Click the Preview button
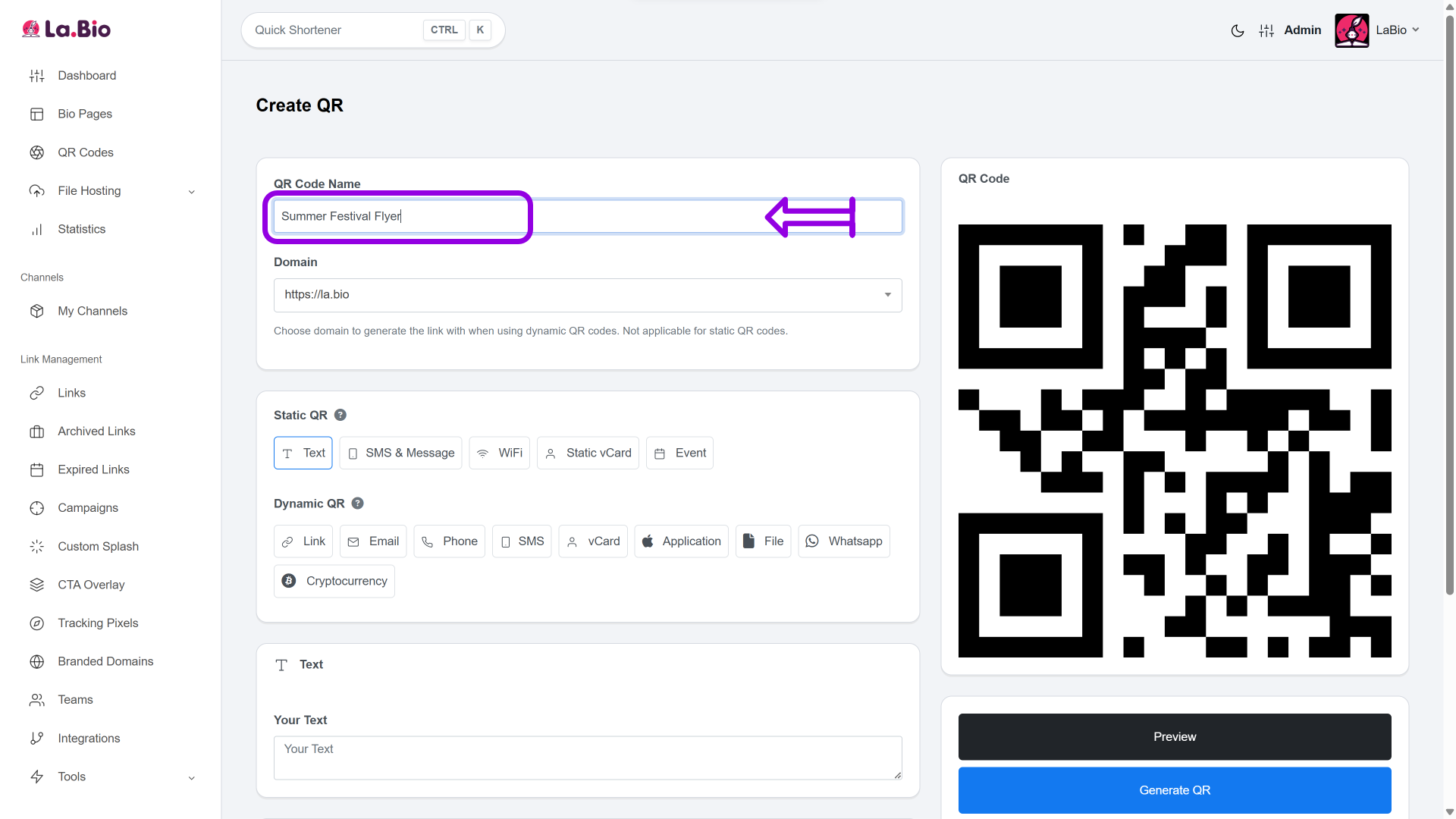Image resolution: width=1456 pixels, height=819 pixels. (x=1174, y=736)
